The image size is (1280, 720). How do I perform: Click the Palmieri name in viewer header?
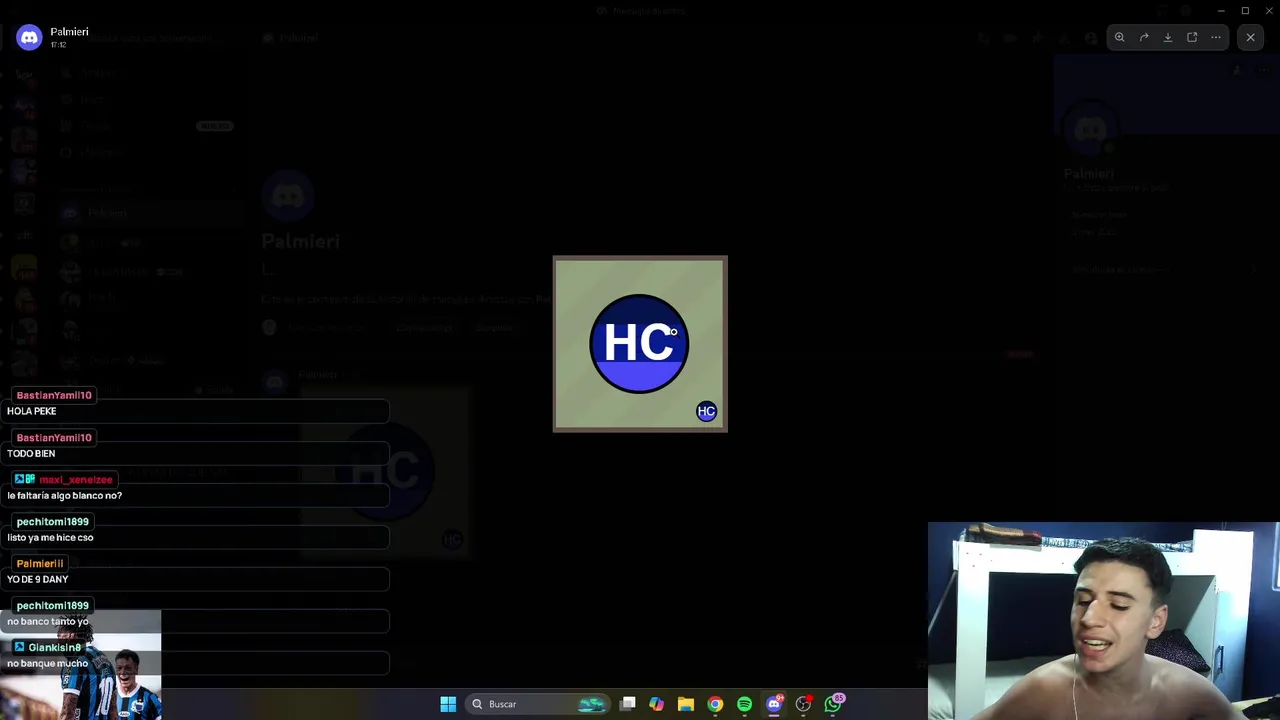click(x=69, y=32)
